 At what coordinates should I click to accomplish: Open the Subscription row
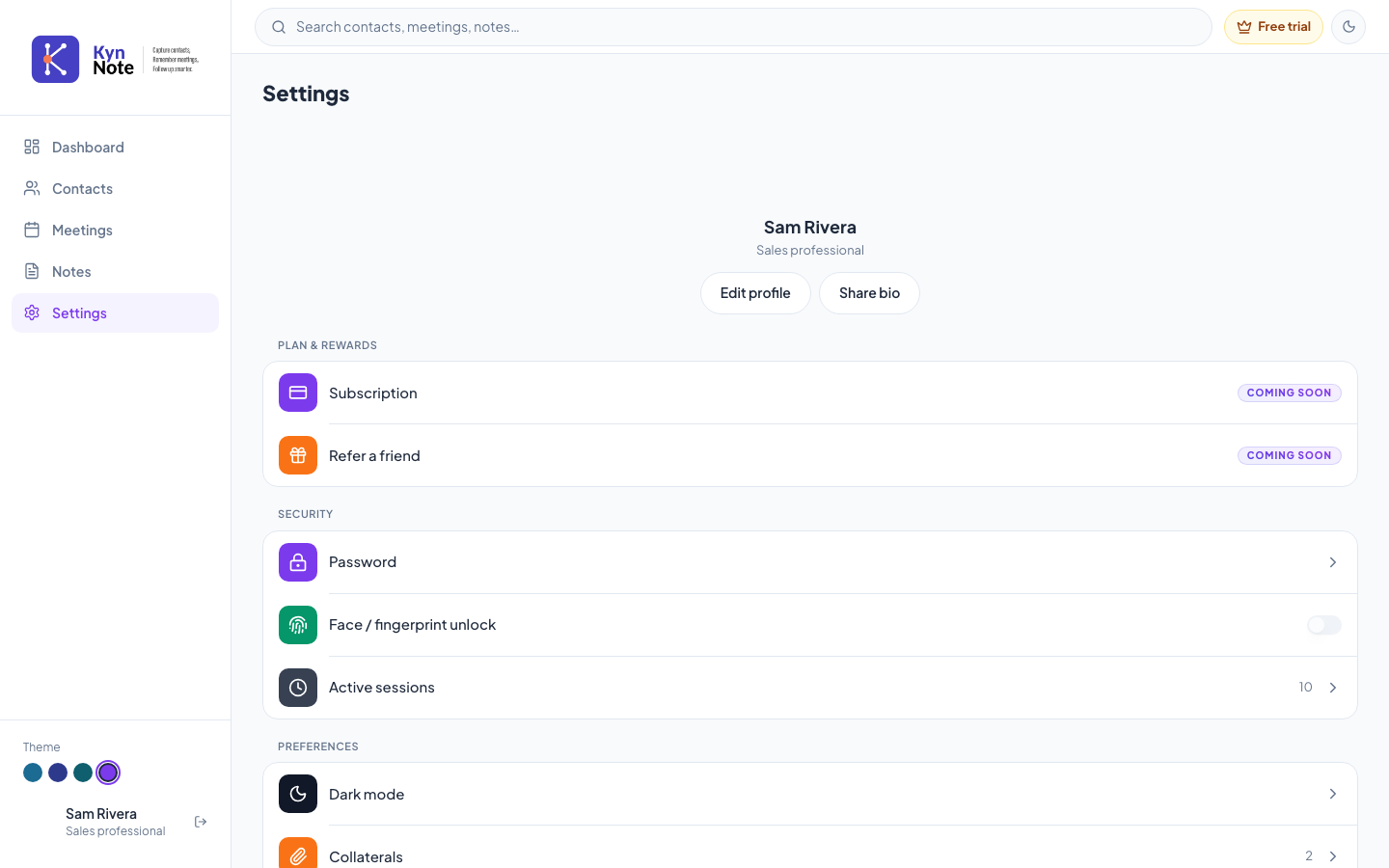coord(810,393)
